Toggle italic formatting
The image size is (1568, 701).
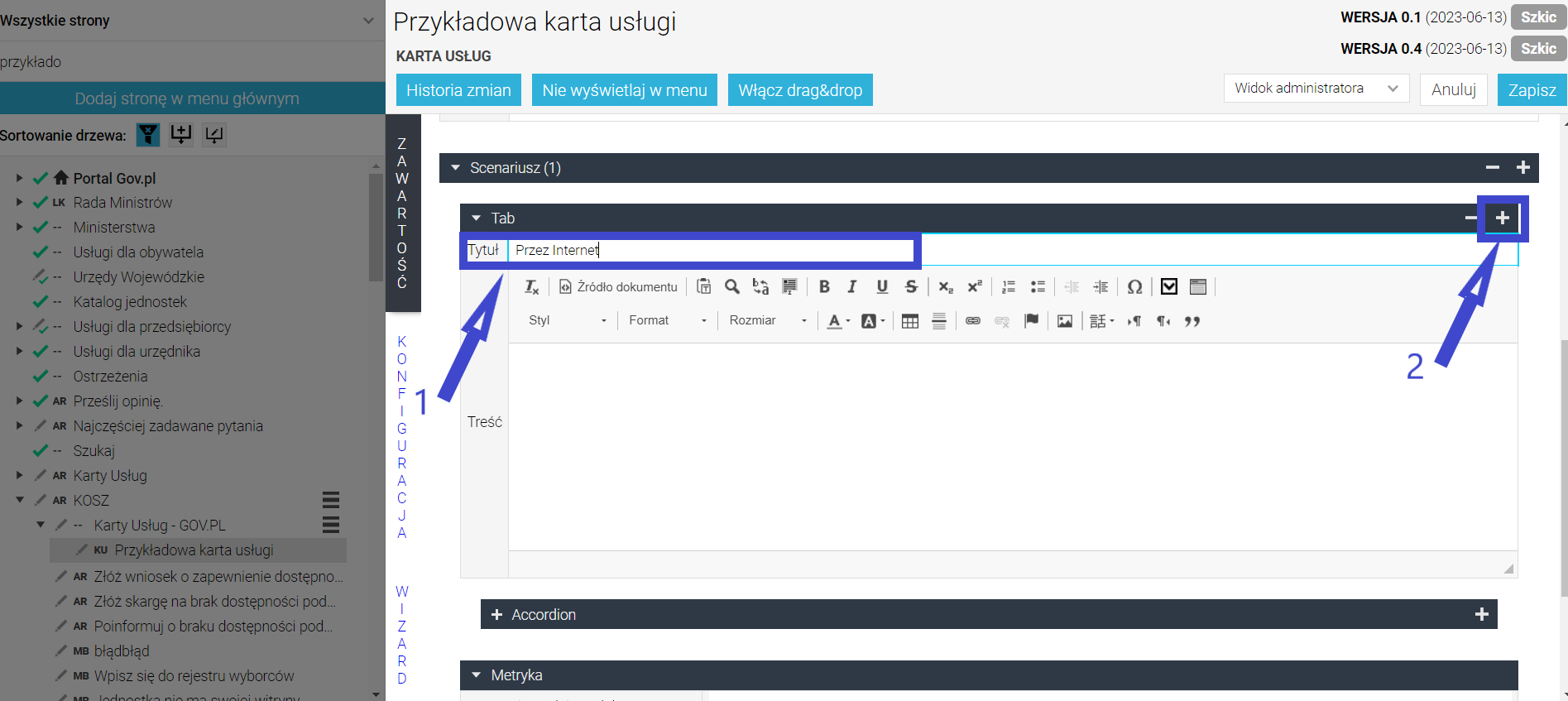click(x=852, y=286)
